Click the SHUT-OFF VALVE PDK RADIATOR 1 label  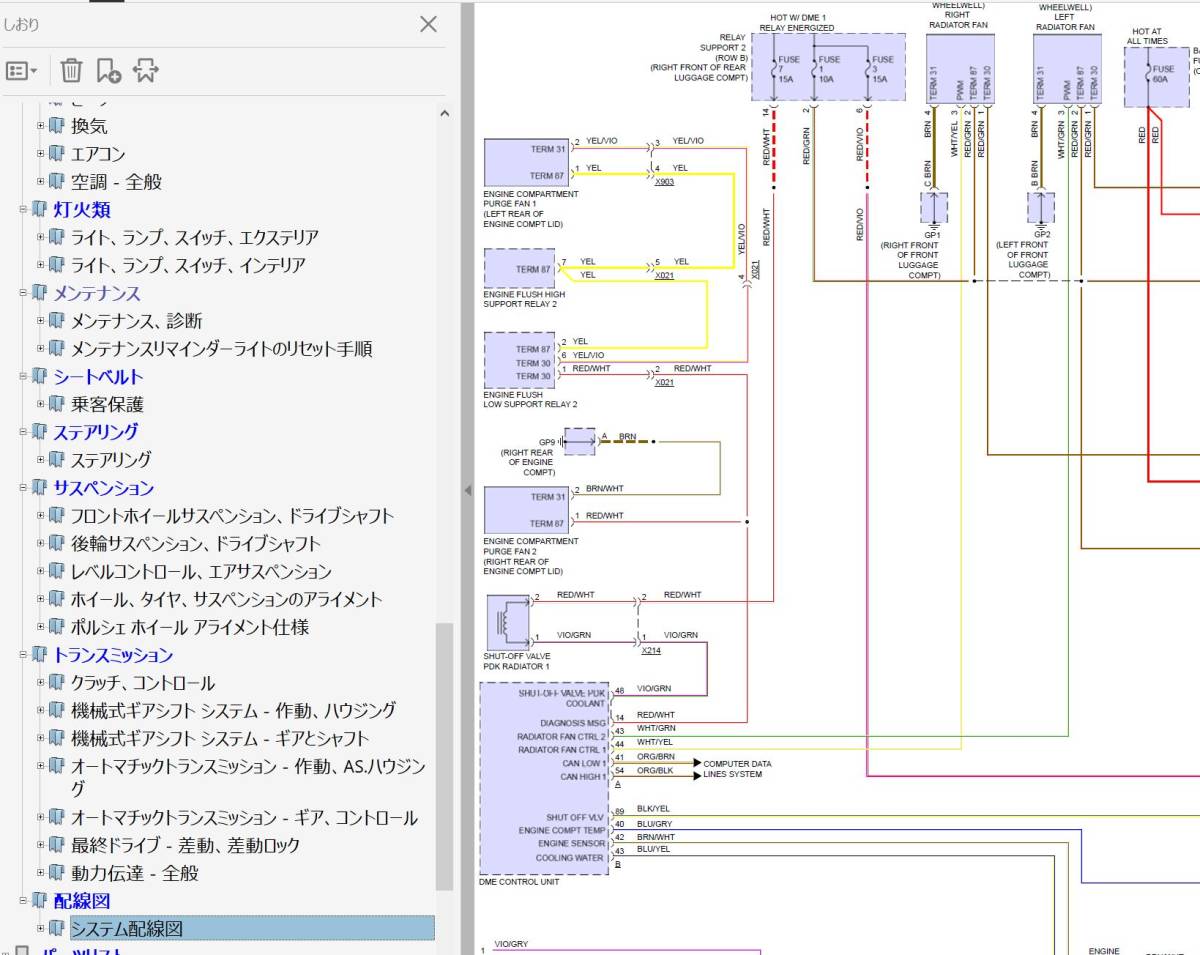517,661
